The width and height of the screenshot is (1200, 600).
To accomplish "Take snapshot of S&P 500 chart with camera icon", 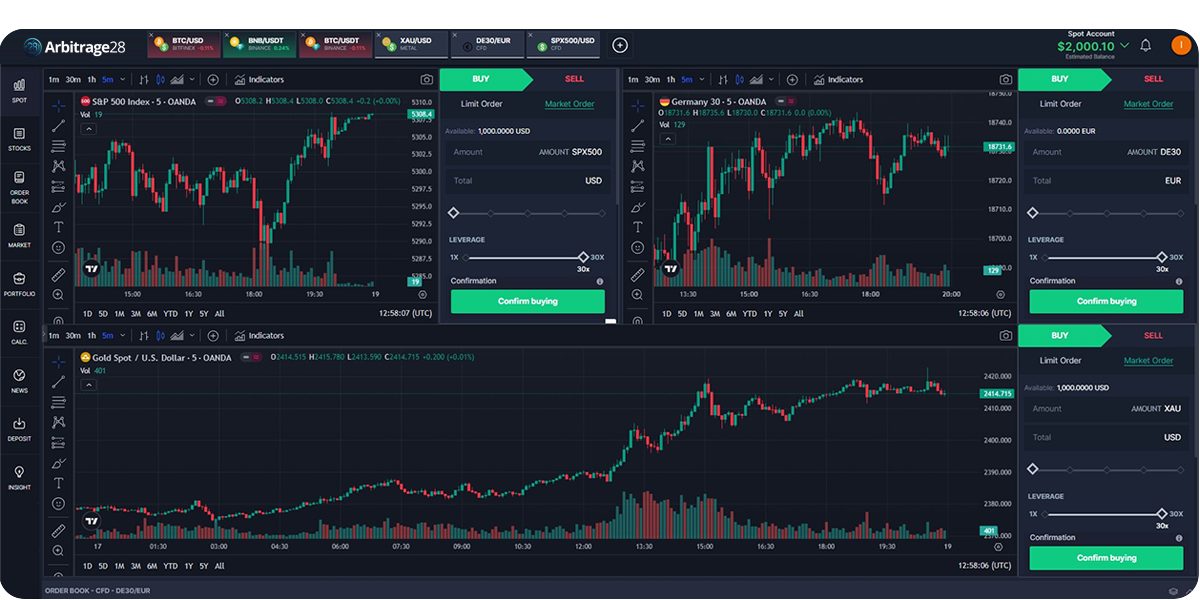I will [427, 79].
